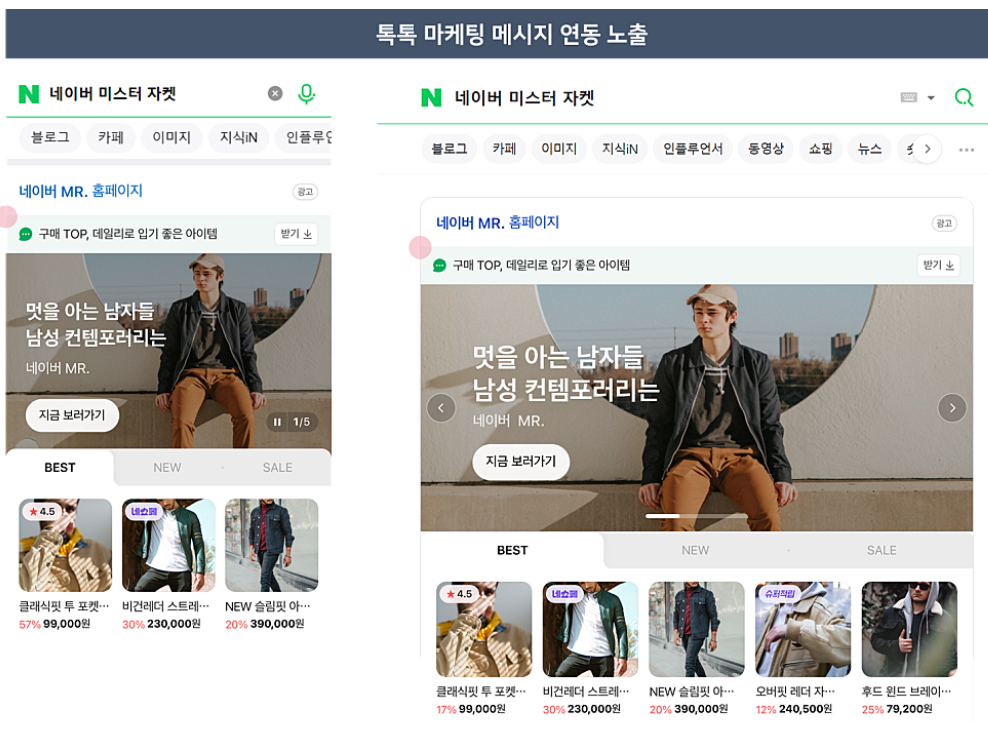Click 받기 download button in mobile view
Image resolution: width=988 pixels, height=731 pixels.
click(296, 234)
